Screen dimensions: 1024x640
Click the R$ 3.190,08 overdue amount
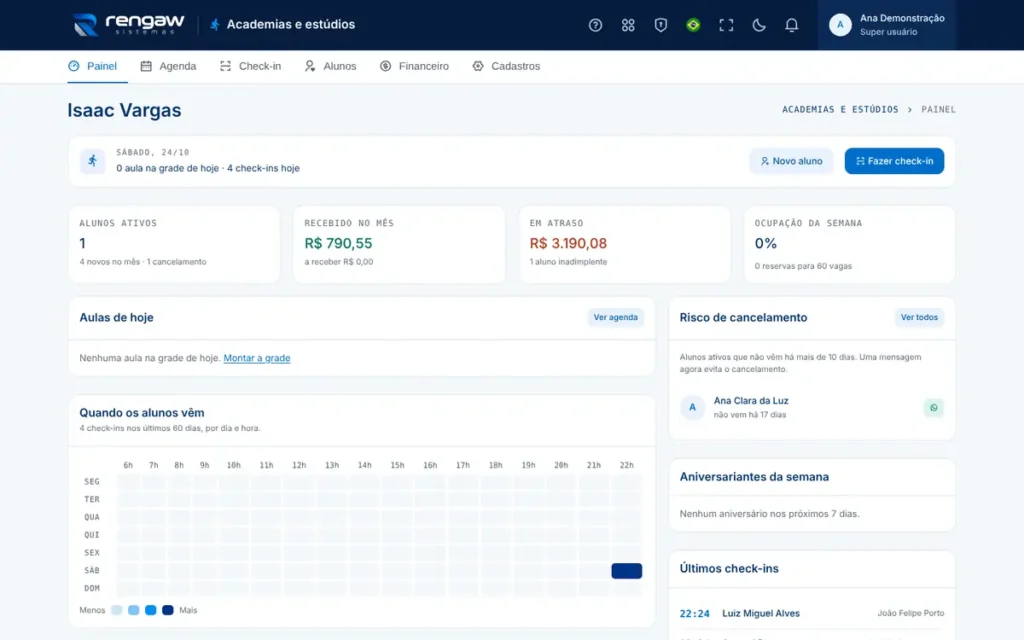568,244
